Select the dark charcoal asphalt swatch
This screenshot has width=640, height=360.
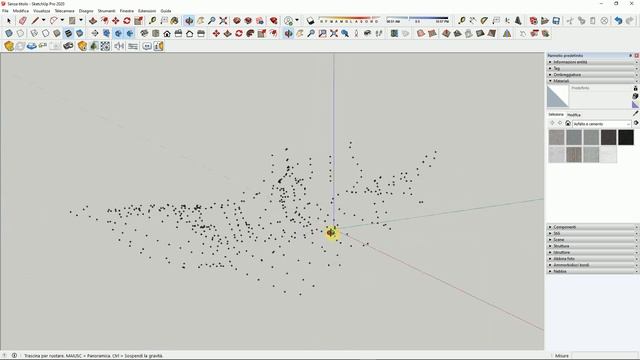point(609,138)
